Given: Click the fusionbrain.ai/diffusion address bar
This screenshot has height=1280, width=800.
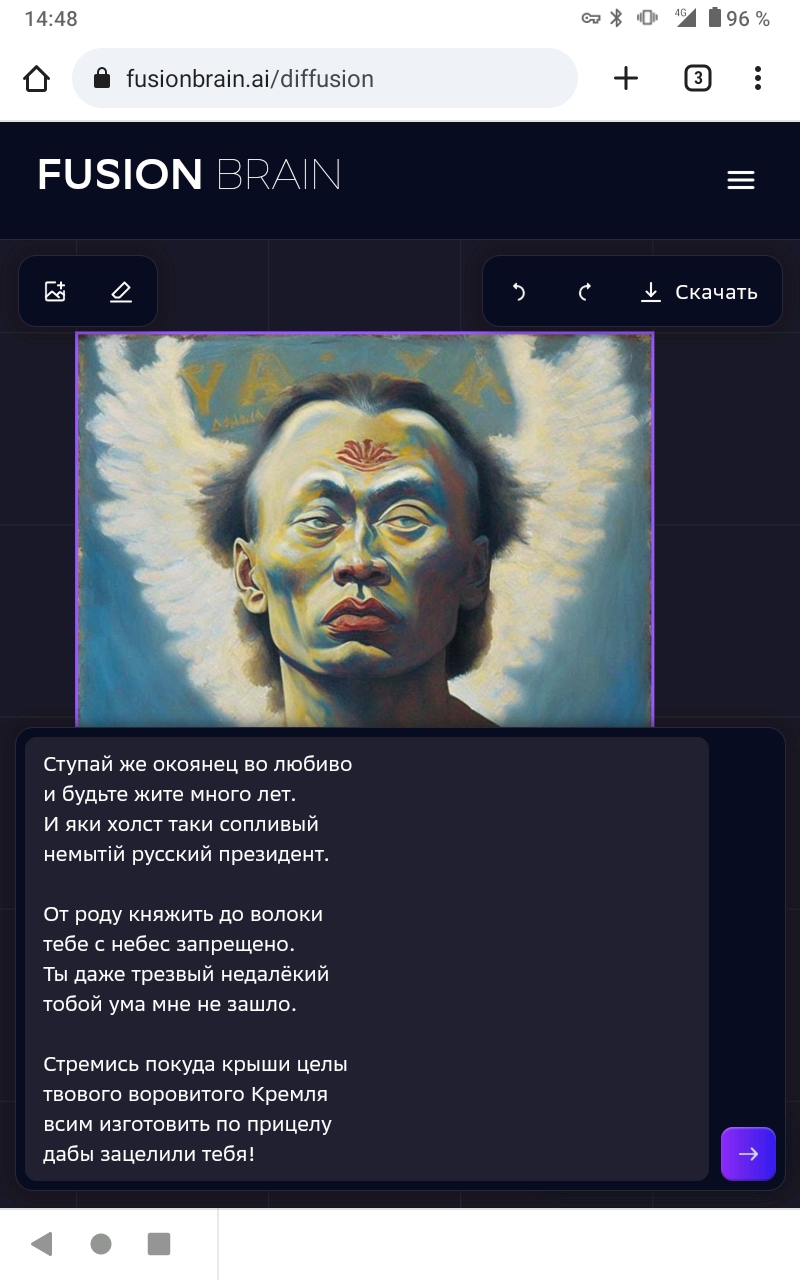Looking at the screenshot, I should tap(325, 78).
